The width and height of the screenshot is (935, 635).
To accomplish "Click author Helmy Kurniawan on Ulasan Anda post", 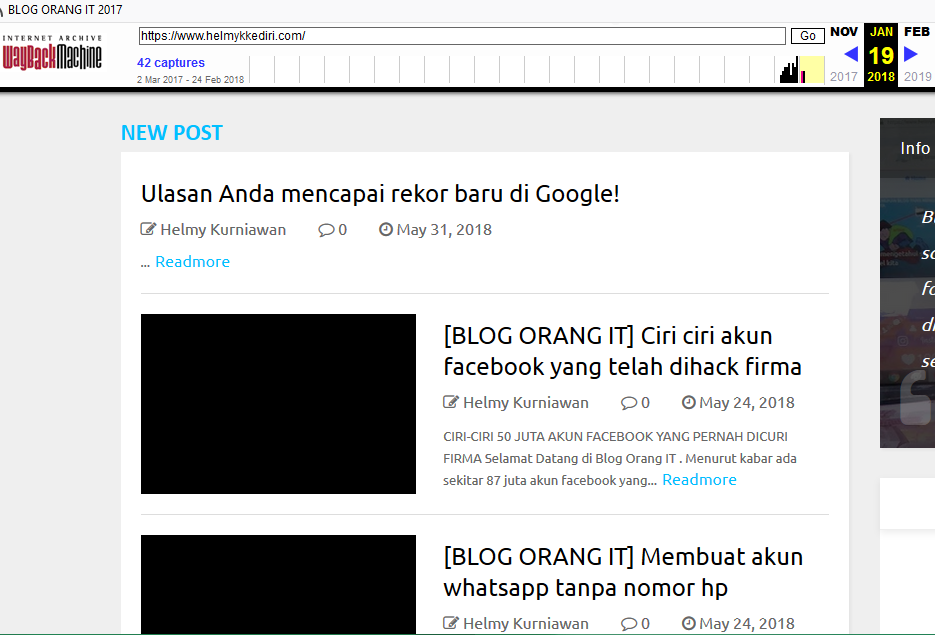I will tap(223, 230).
